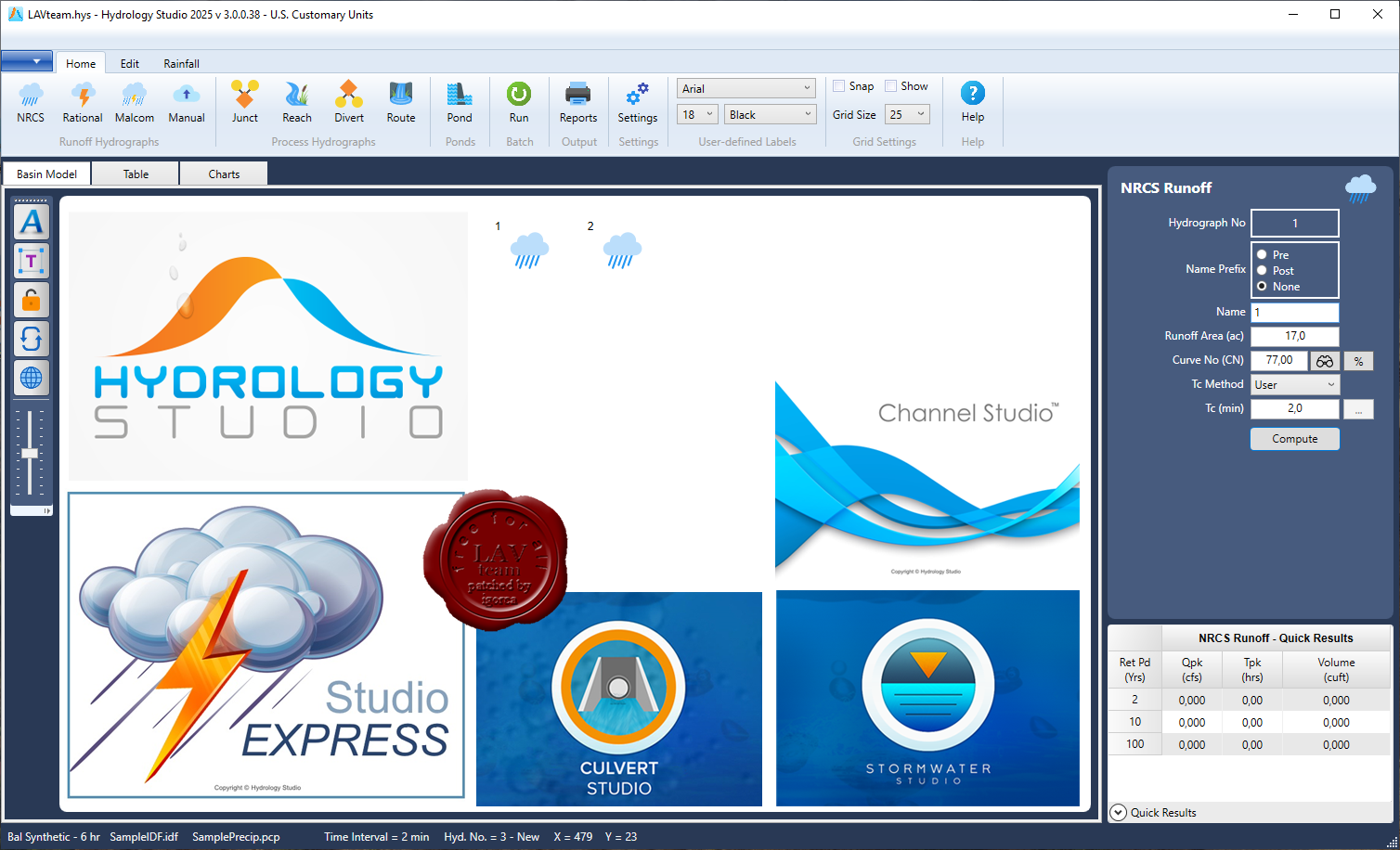Open the Grid Size 25 dropdown

click(x=907, y=114)
